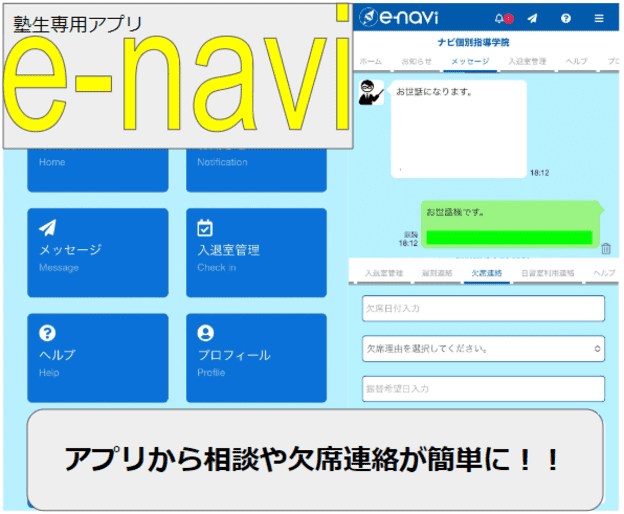Open help via the question mark header icon
This screenshot has height=514, width=624.
(x=566, y=18)
